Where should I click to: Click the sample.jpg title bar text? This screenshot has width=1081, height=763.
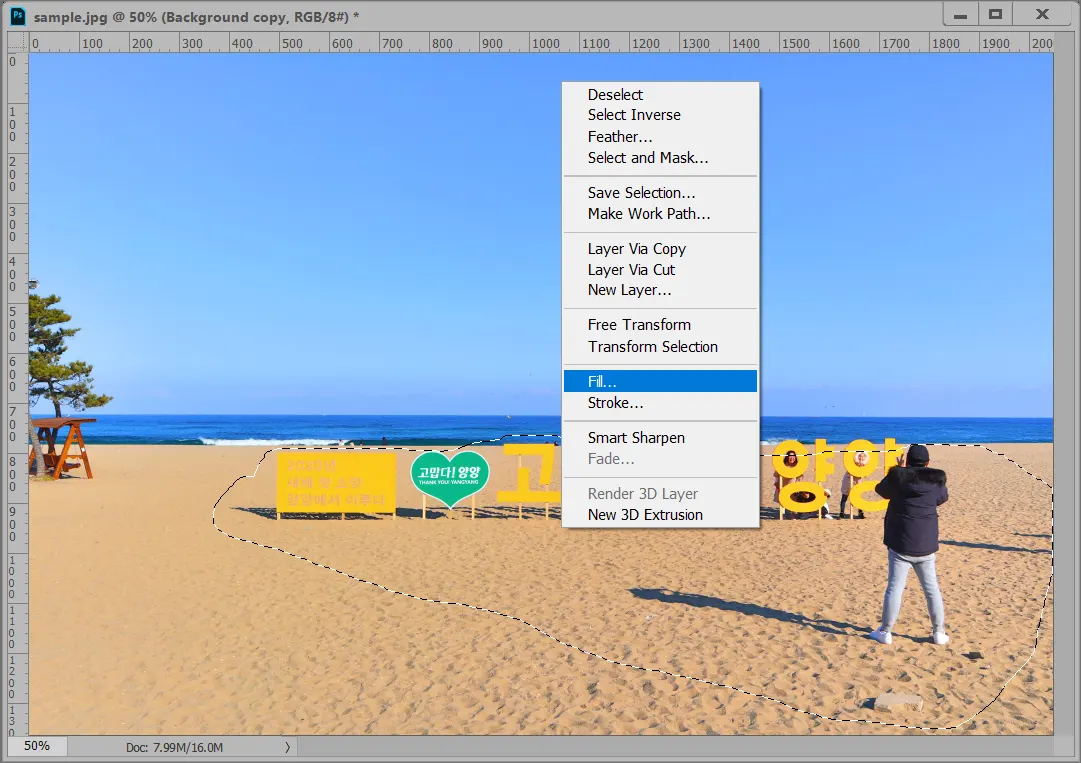pyautogui.click(x=196, y=17)
